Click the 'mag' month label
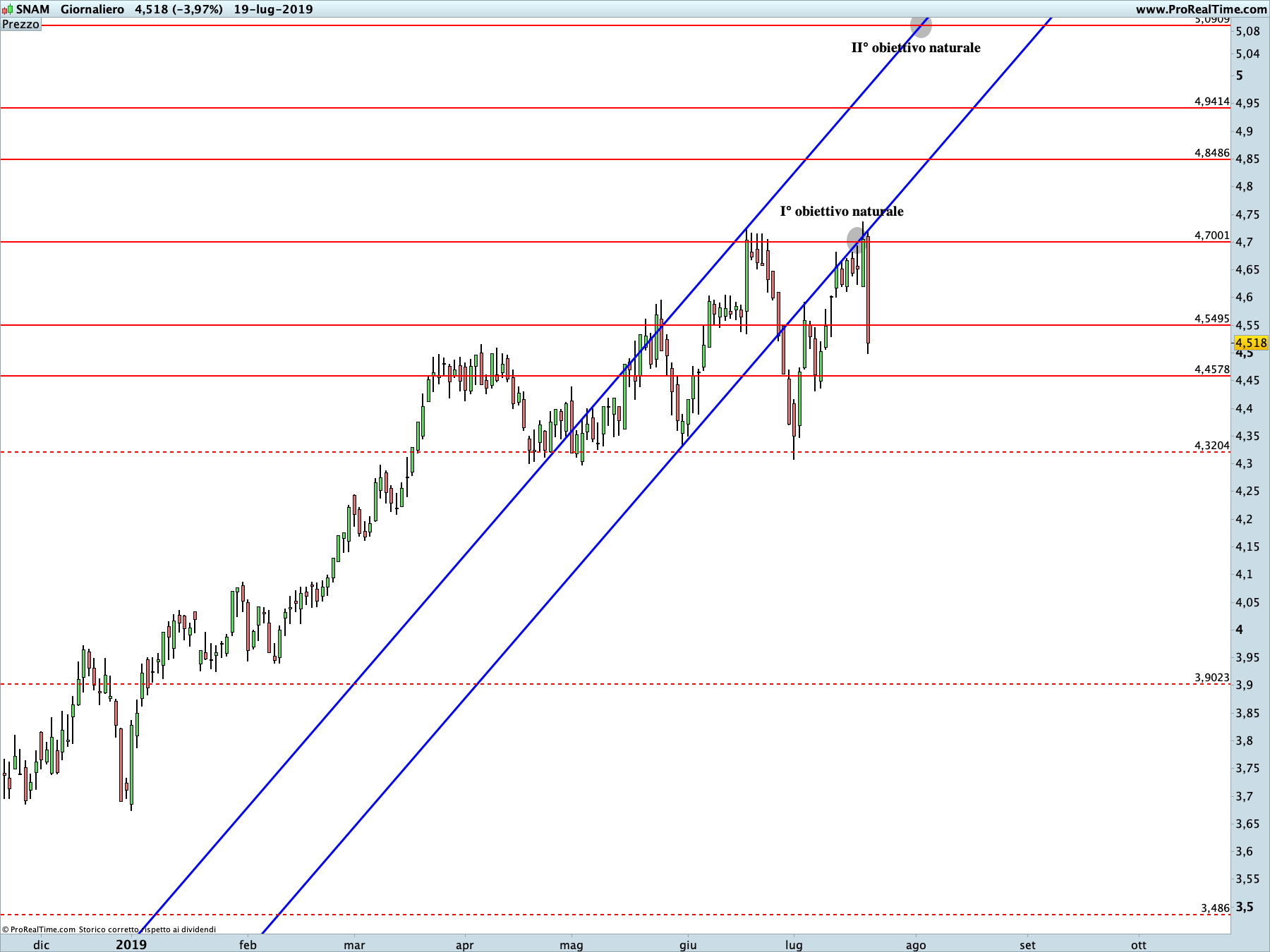The width and height of the screenshot is (1270, 952). [x=571, y=944]
